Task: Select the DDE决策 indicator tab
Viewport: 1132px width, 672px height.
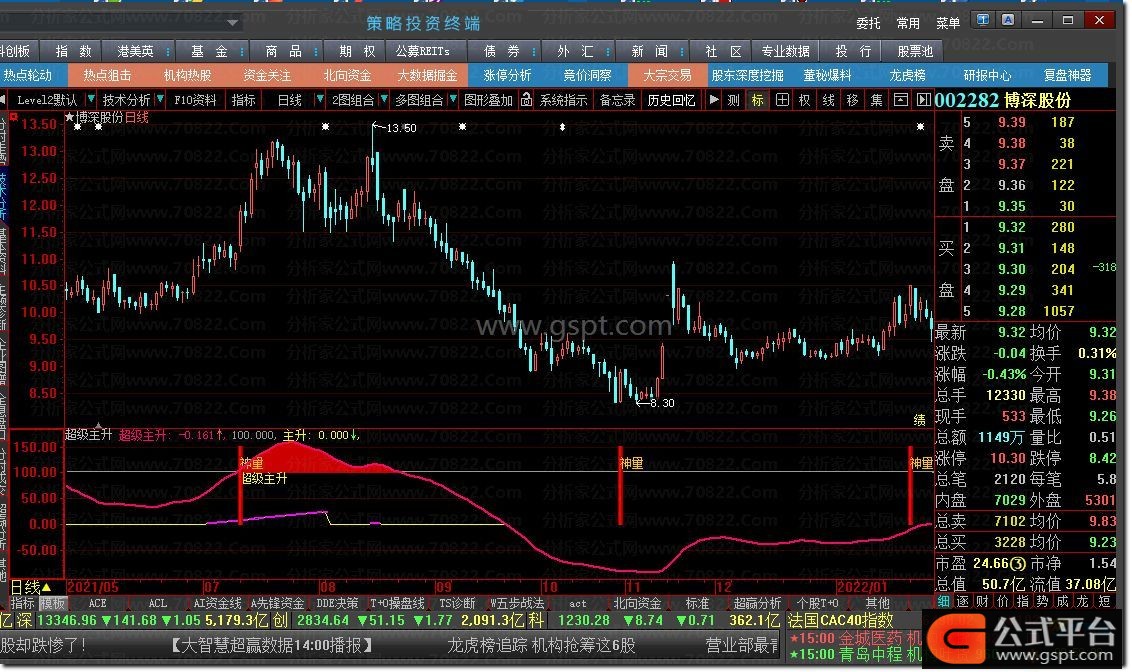Action: tap(337, 603)
